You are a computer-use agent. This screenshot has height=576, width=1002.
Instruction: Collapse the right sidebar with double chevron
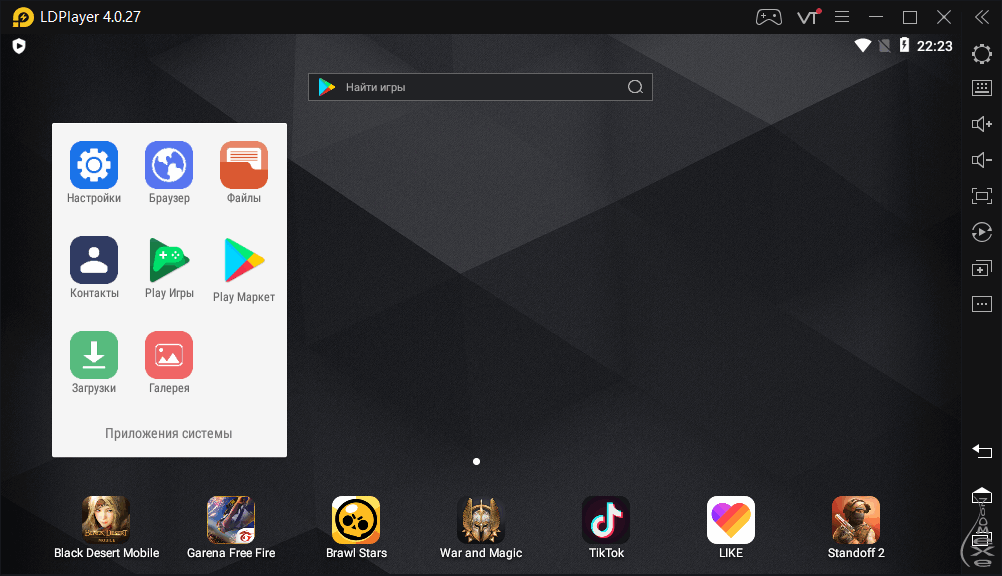point(982,17)
